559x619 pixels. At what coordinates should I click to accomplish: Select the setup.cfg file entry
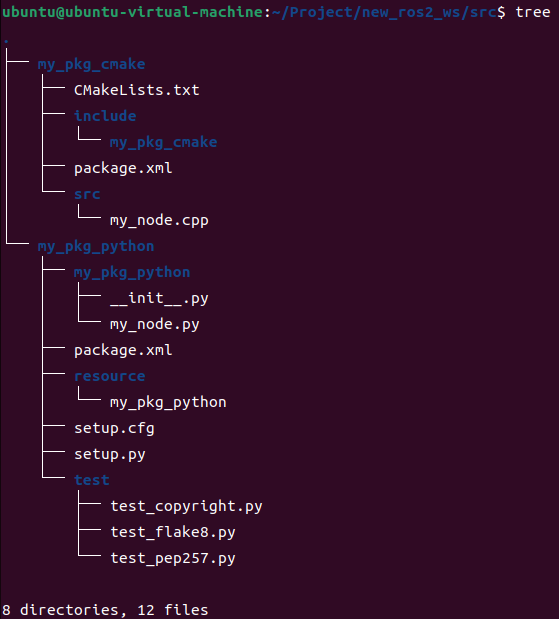(x=114, y=428)
